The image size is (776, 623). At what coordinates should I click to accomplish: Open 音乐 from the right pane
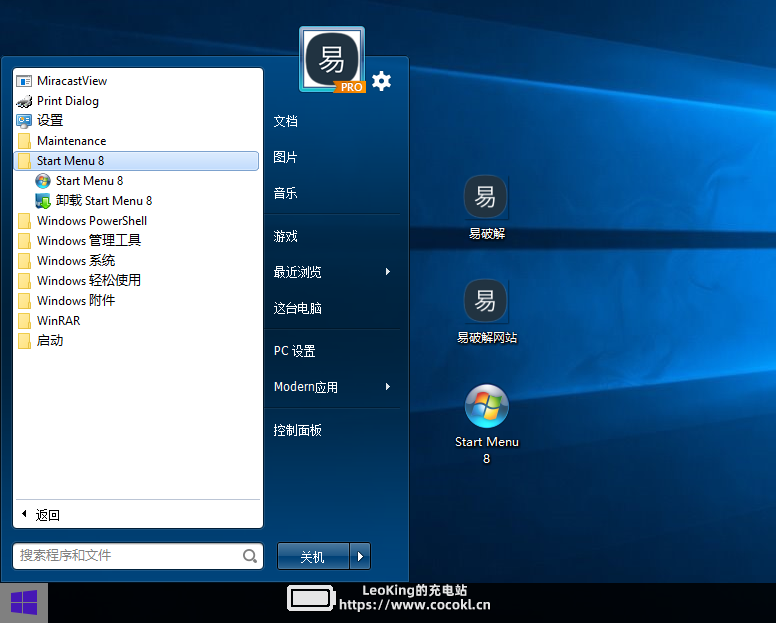pos(286,193)
